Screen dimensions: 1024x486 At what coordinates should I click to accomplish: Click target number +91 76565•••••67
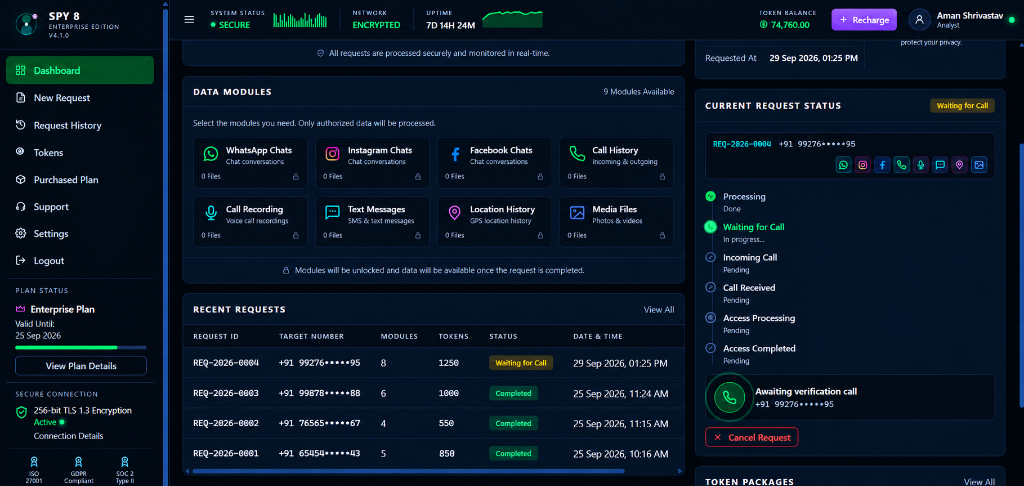(319, 423)
